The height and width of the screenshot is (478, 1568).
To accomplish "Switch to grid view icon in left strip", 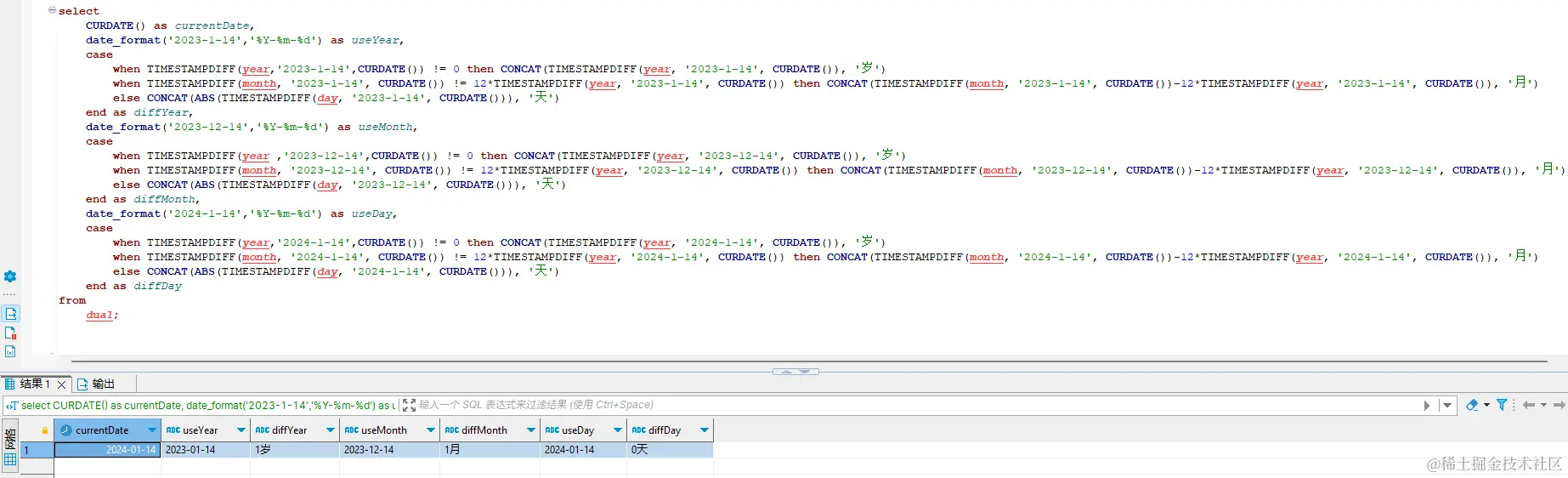I will point(10,459).
